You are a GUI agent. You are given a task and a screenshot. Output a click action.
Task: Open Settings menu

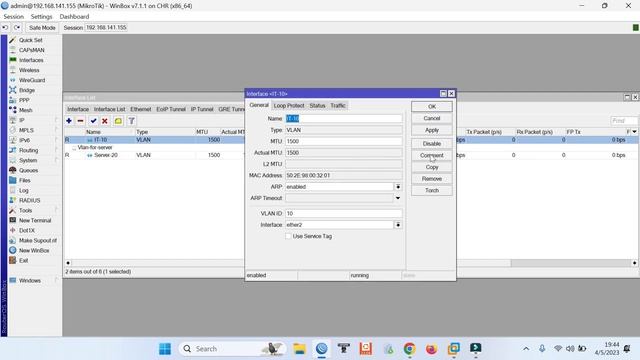point(41,17)
